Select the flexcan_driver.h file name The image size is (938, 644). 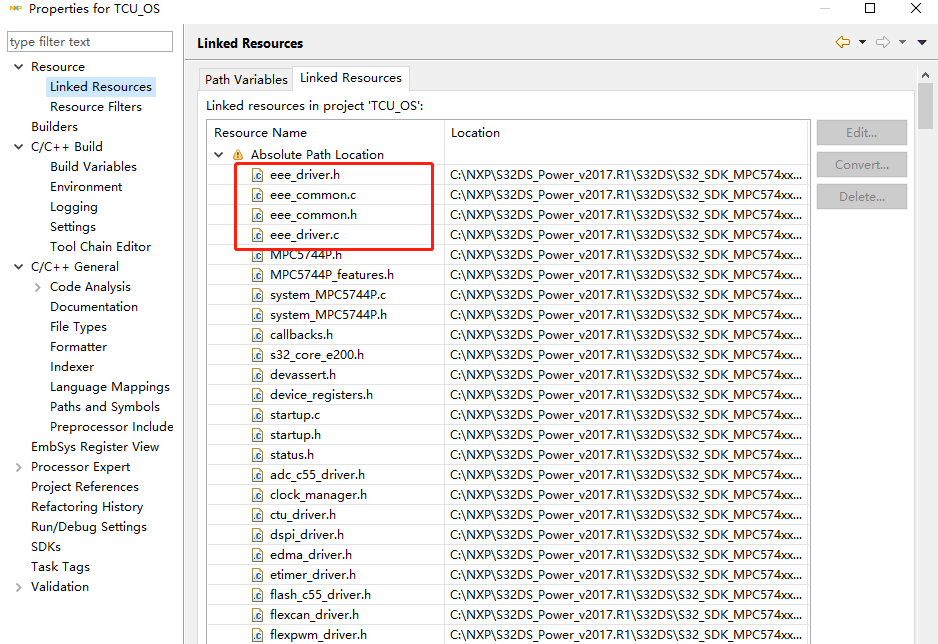pyautogui.click(x=314, y=615)
